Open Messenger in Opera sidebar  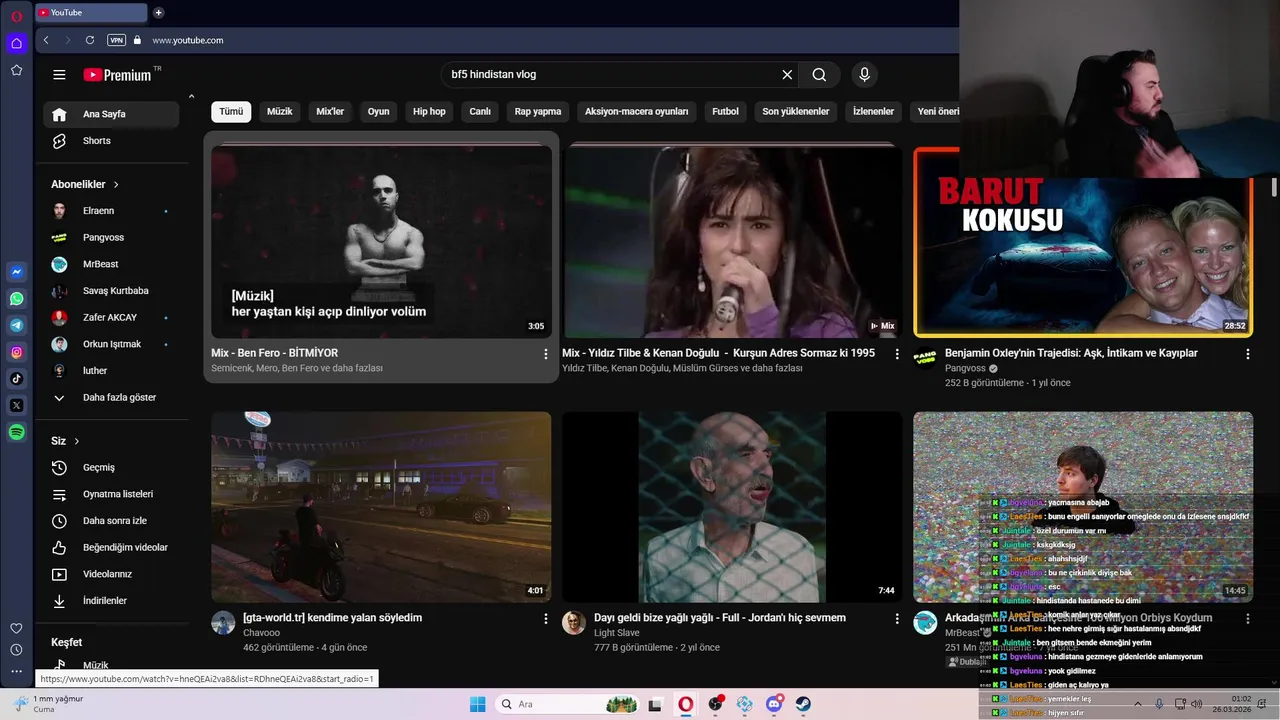click(x=16, y=272)
